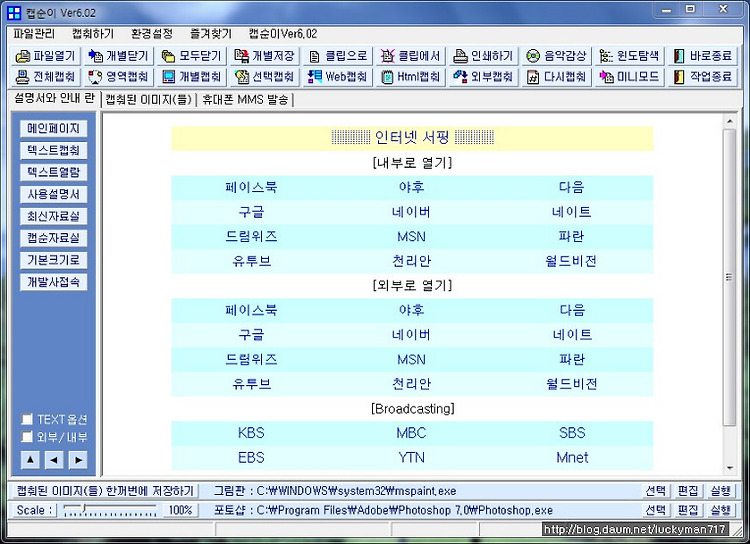
Task: Click the 텍스트열람 sidebar button
Action: click(x=54, y=172)
